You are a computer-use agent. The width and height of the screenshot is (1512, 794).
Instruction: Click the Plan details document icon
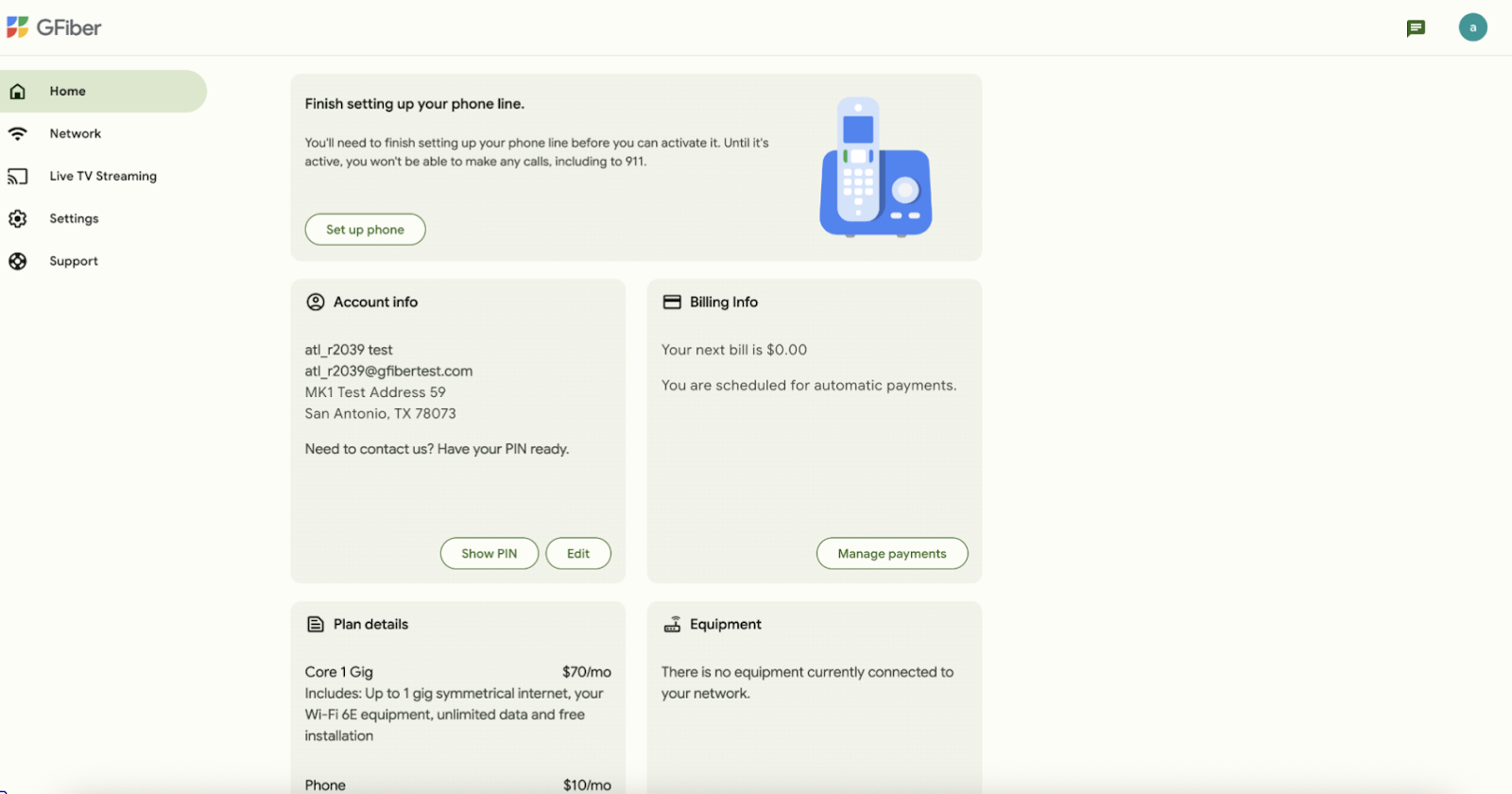point(316,624)
